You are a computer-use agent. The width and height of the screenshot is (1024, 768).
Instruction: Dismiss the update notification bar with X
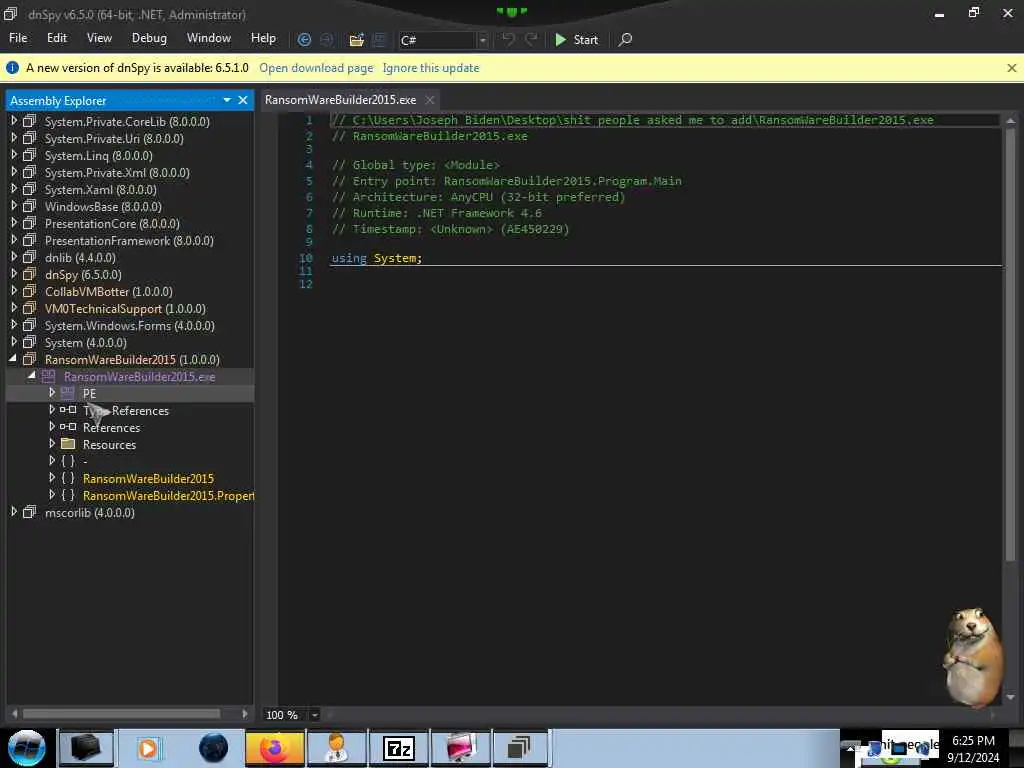click(1012, 67)
